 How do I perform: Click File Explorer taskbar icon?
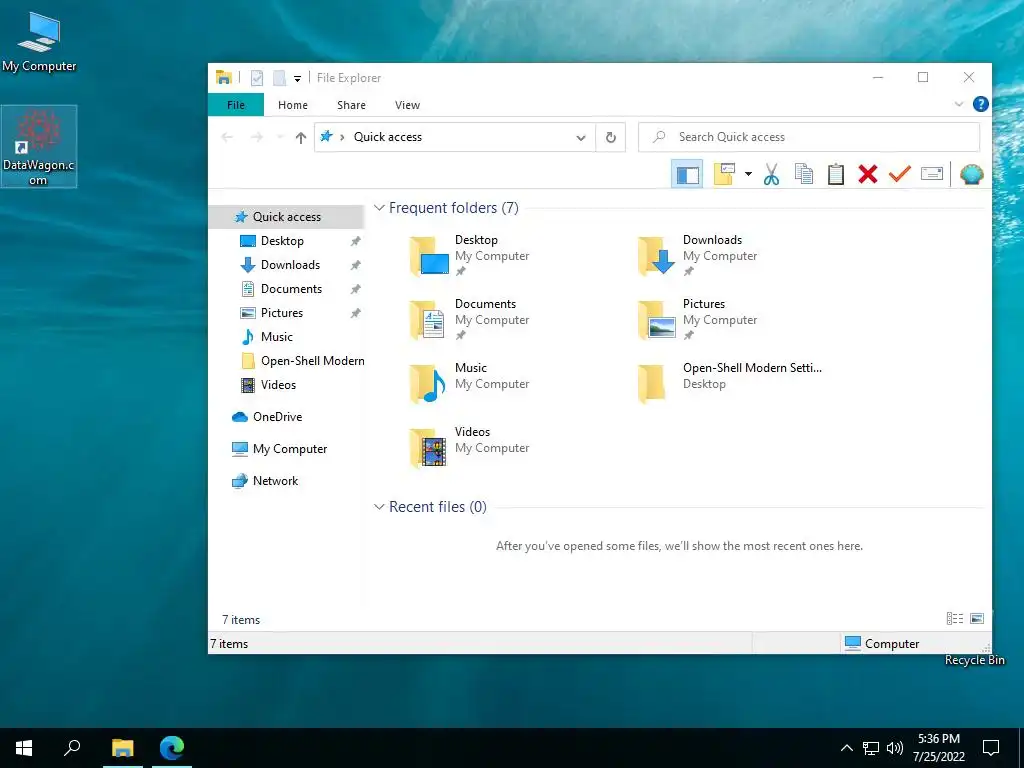(123, 748)
